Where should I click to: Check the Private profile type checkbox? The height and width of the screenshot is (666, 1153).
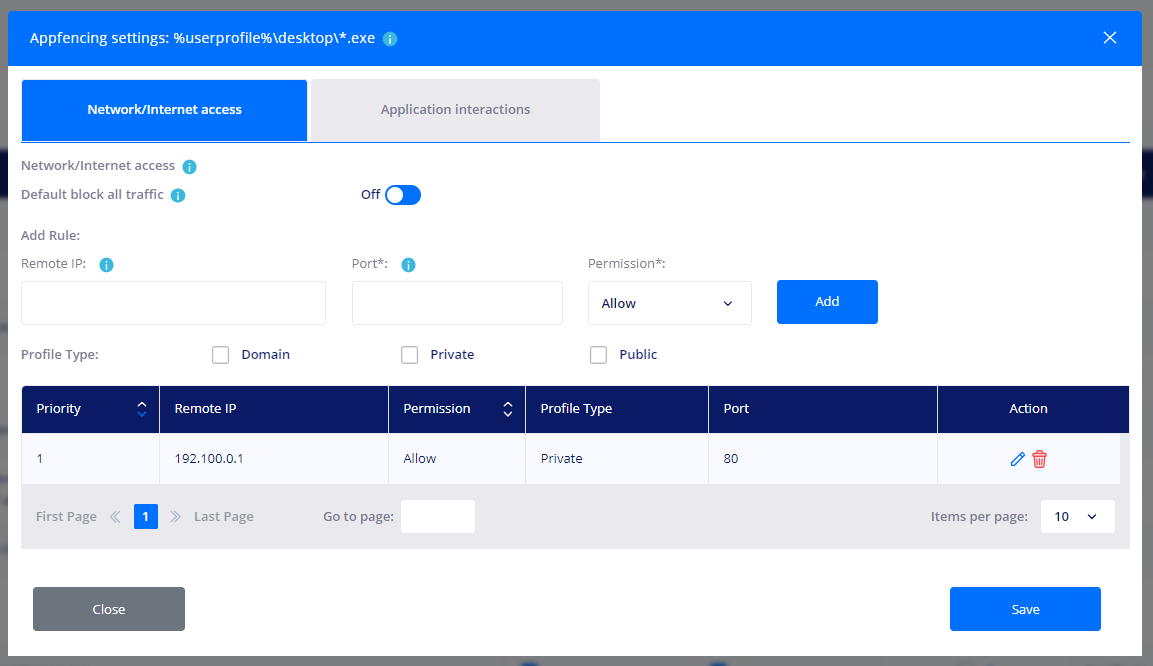click(x=409, y=355)
